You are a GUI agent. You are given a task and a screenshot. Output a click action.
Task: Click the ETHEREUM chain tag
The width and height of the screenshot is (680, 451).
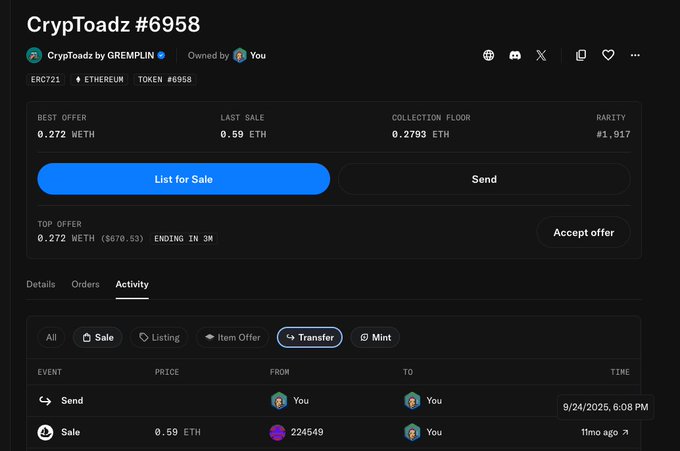pyautogui.click(x=99, y=79)
